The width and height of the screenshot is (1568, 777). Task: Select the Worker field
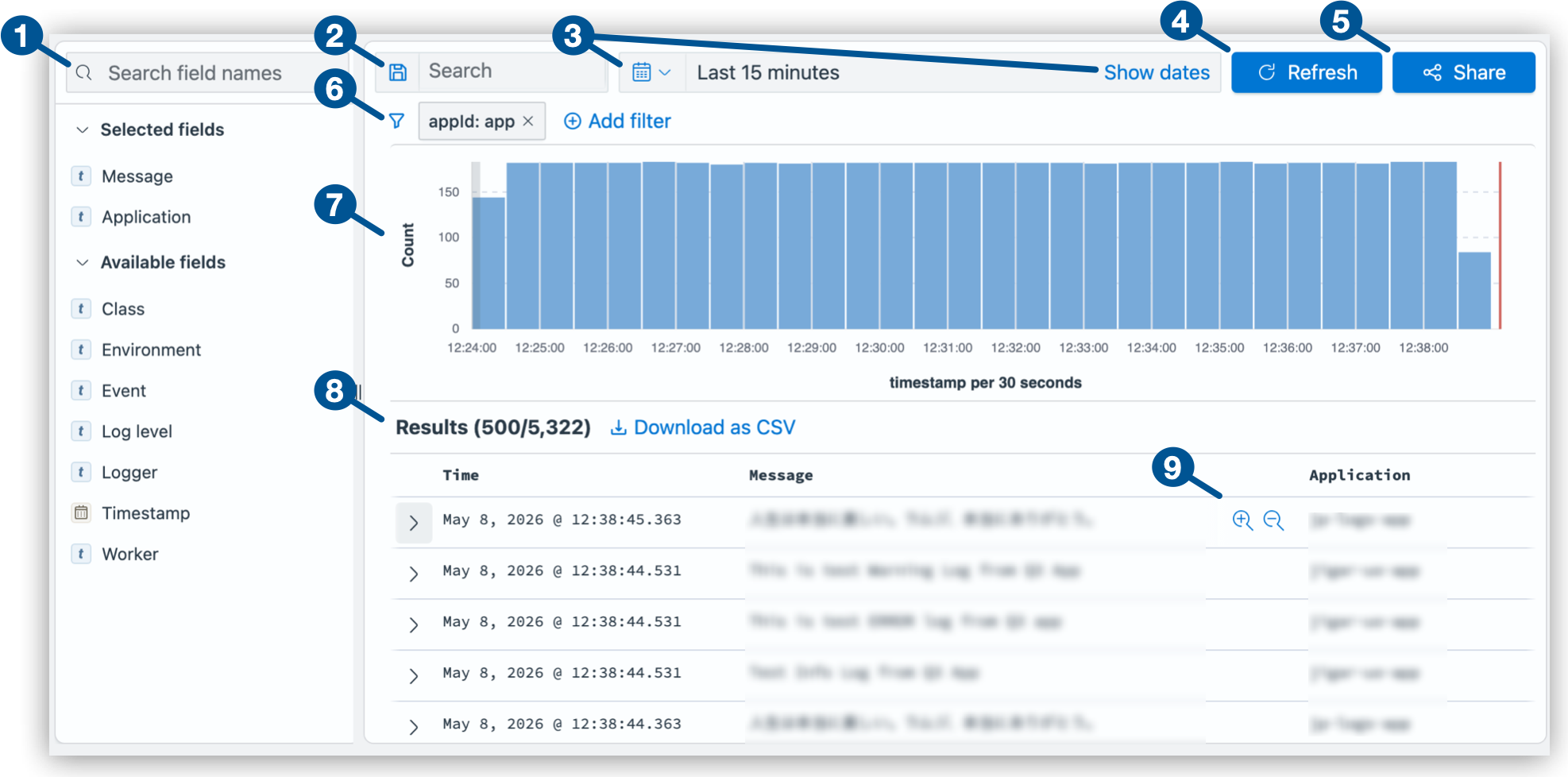(130, 555)
